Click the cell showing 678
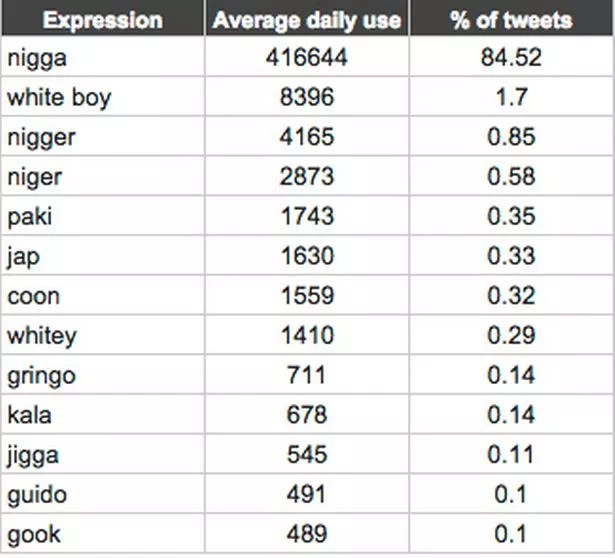615x558 pixels. 307,414
